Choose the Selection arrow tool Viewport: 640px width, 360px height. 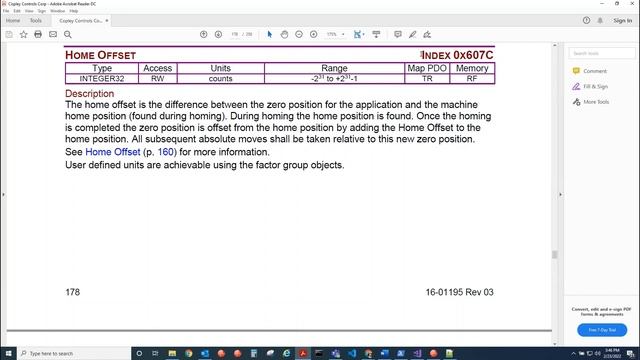[269, 34]
